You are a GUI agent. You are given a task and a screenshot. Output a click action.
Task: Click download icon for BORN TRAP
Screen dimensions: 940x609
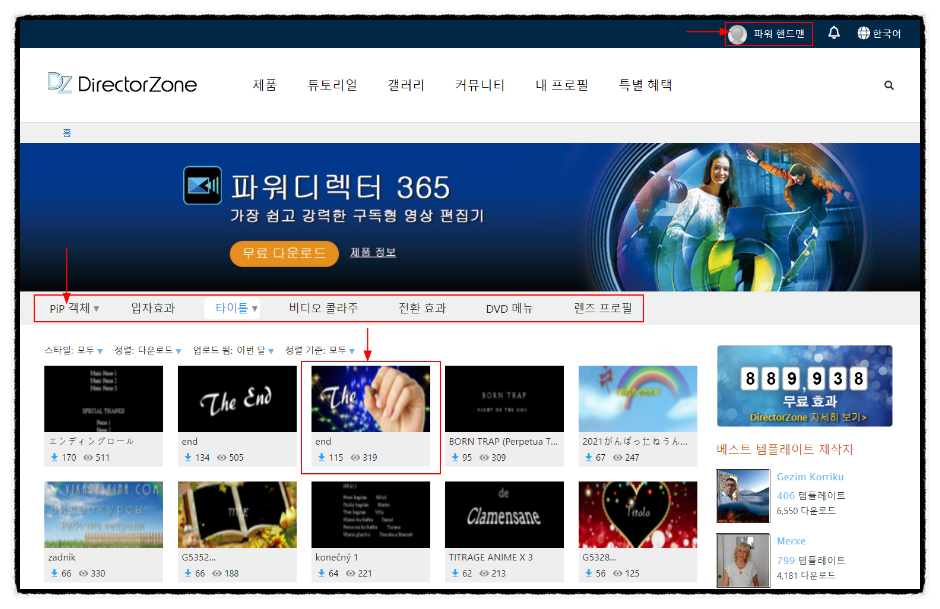pyautogui.click(x=455, y=457)
